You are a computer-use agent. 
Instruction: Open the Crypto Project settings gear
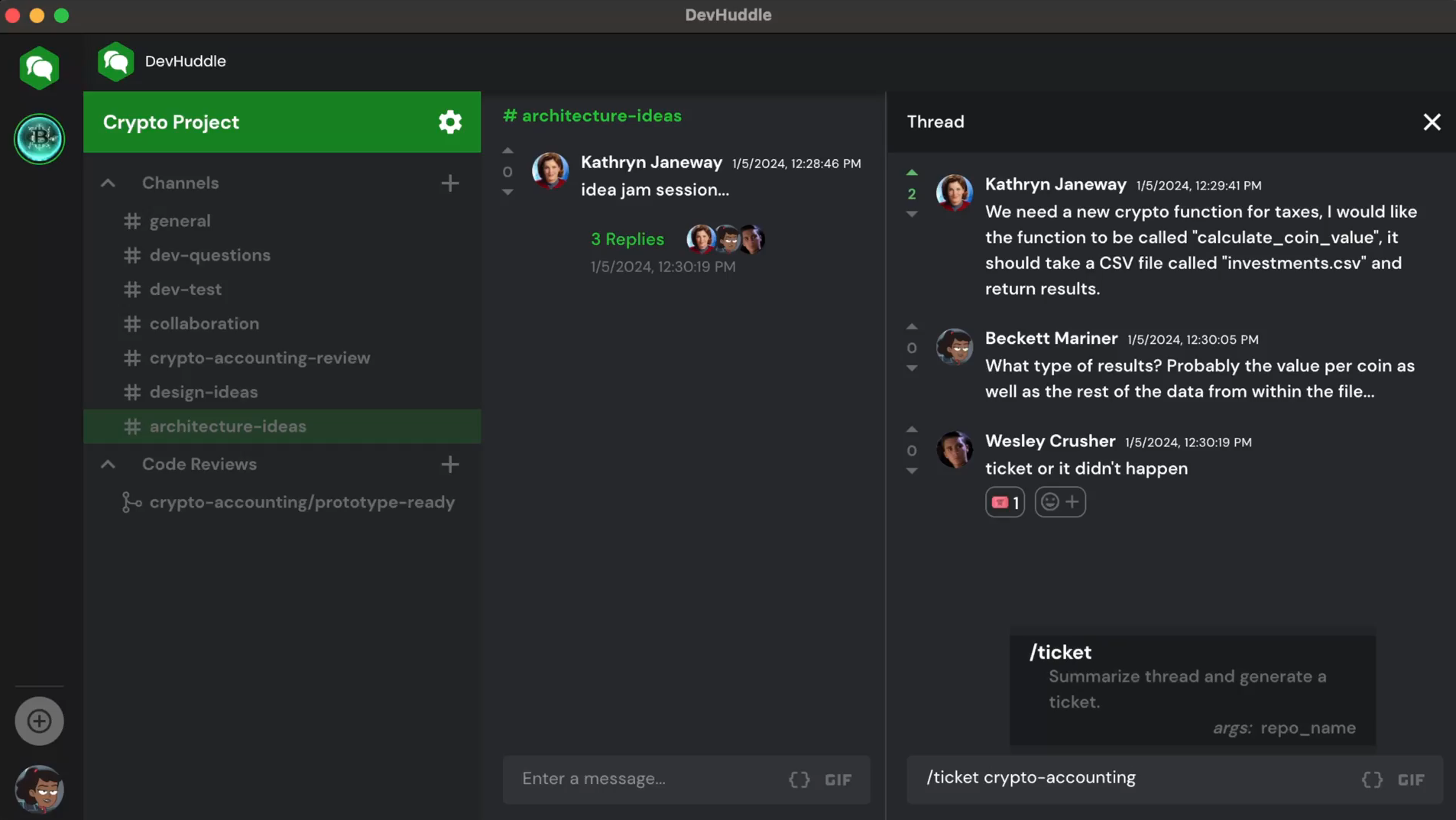[x=450, y=122]
